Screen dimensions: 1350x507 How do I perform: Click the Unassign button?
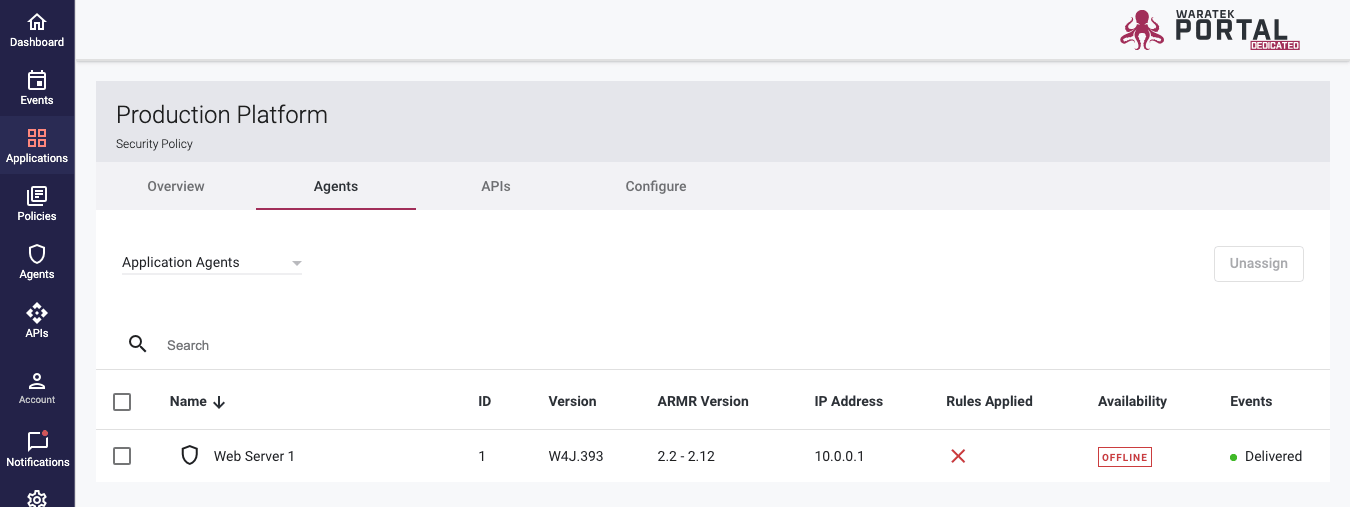coord(1259,263)
